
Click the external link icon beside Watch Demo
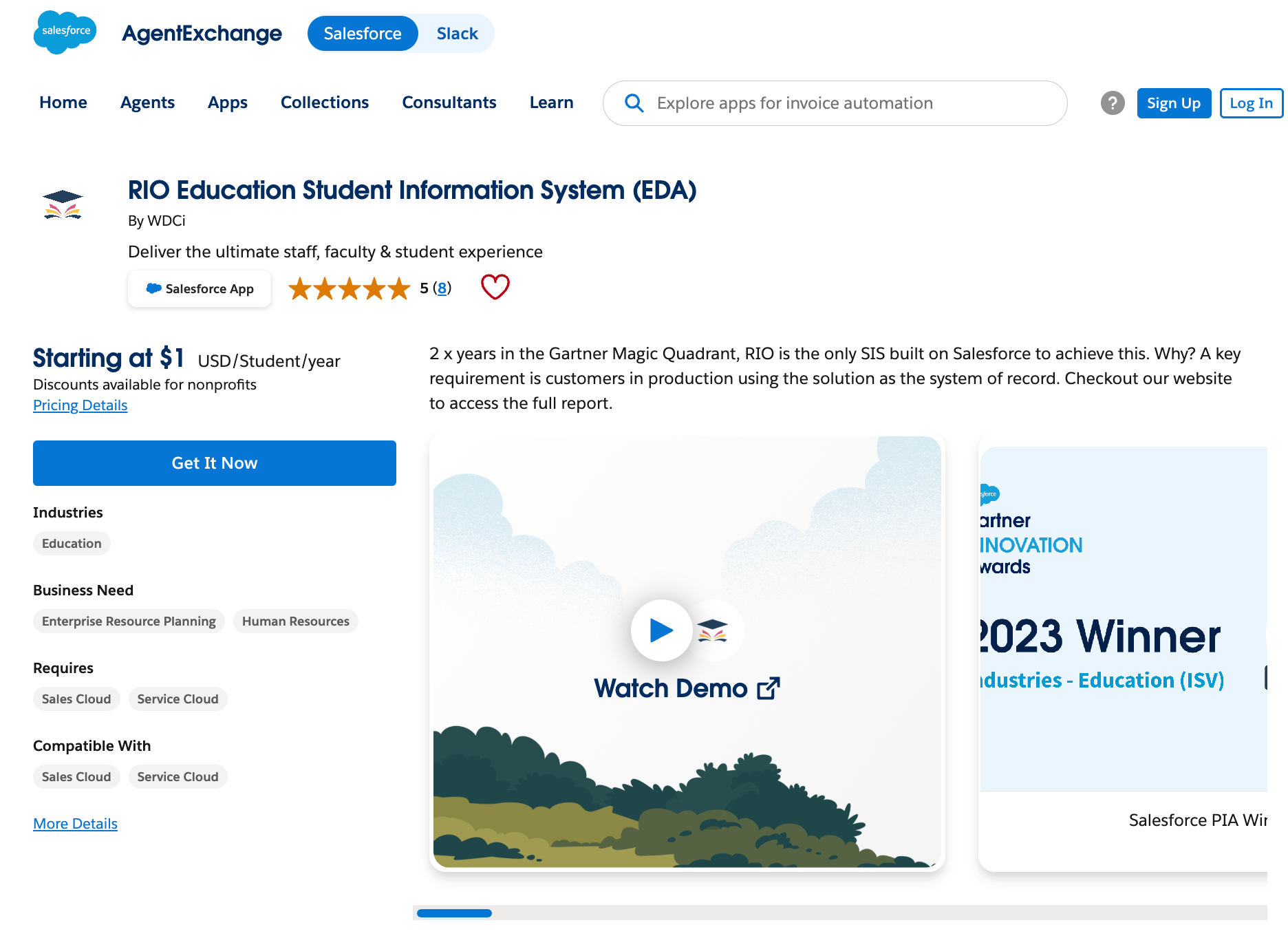point(769,688)
